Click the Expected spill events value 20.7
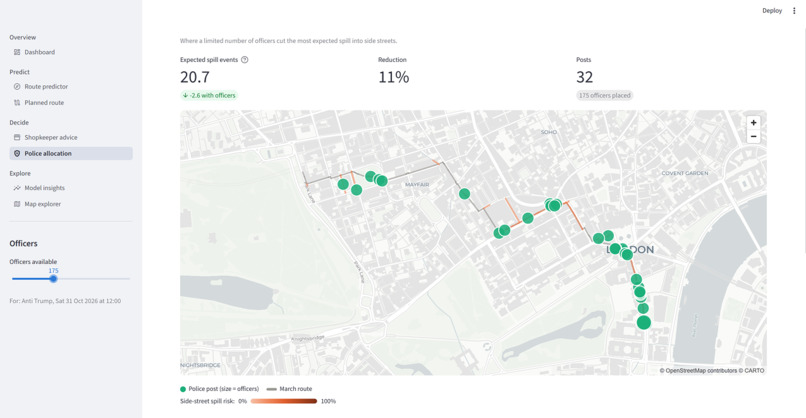This screenshot has width=806, height=418. coord(195,77)
